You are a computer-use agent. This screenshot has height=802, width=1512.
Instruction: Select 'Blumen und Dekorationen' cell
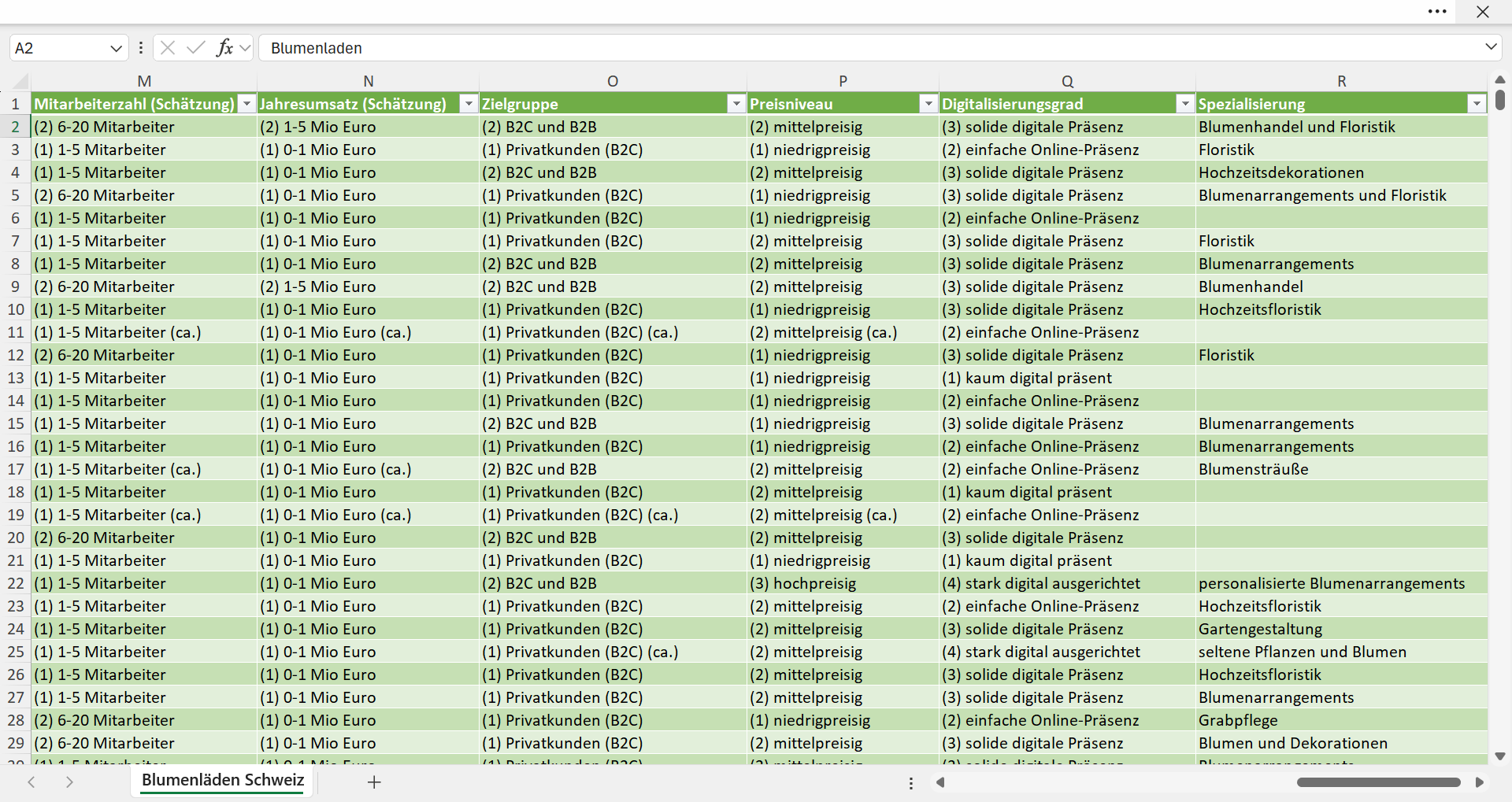(x=1342, y=743)
